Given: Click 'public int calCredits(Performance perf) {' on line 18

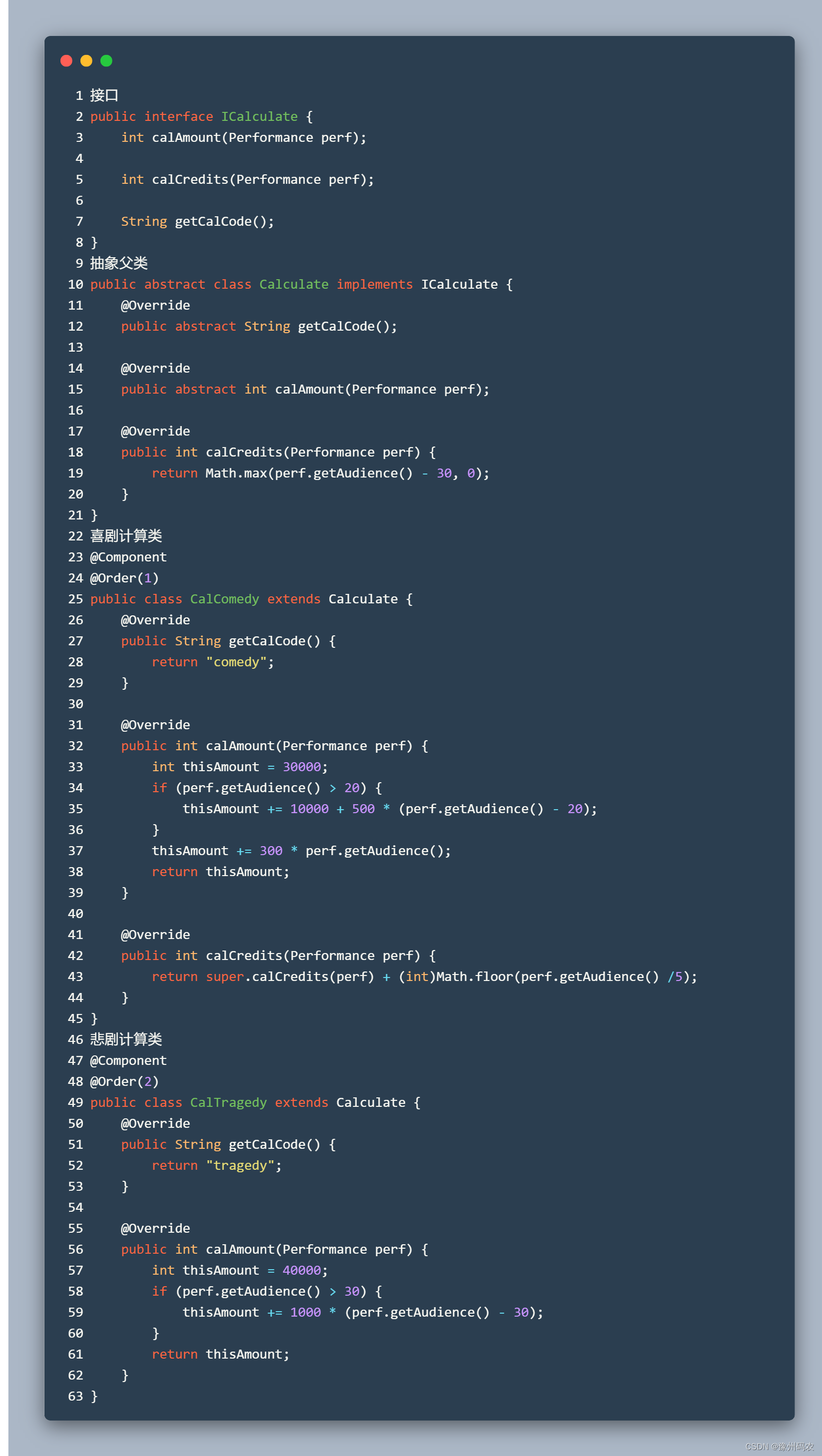Looking at the screenshot, I should (279, 452).
